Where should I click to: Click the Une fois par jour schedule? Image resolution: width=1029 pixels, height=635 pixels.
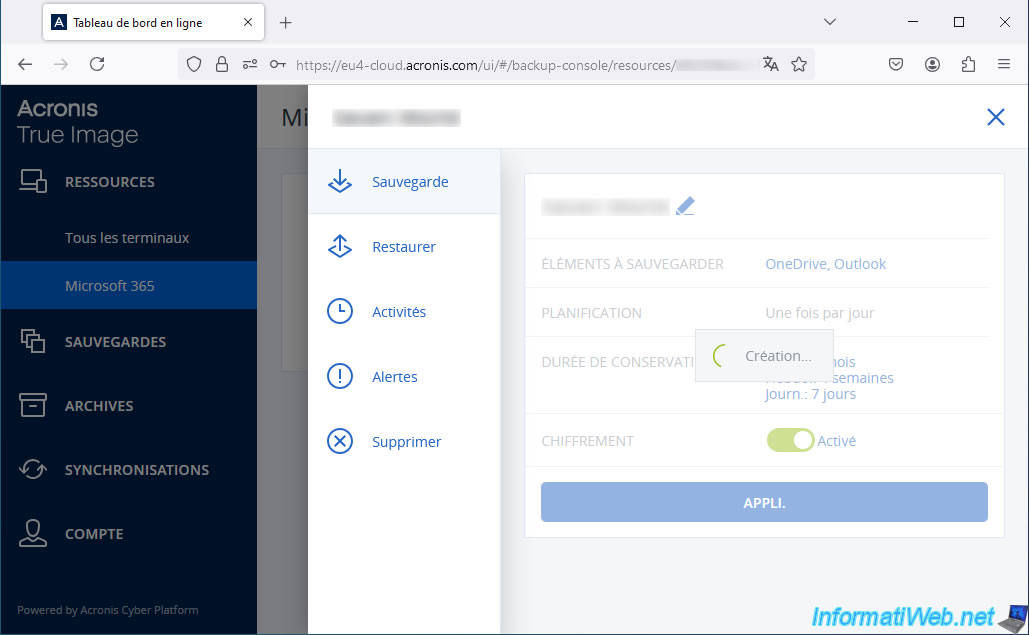point(820,313)
